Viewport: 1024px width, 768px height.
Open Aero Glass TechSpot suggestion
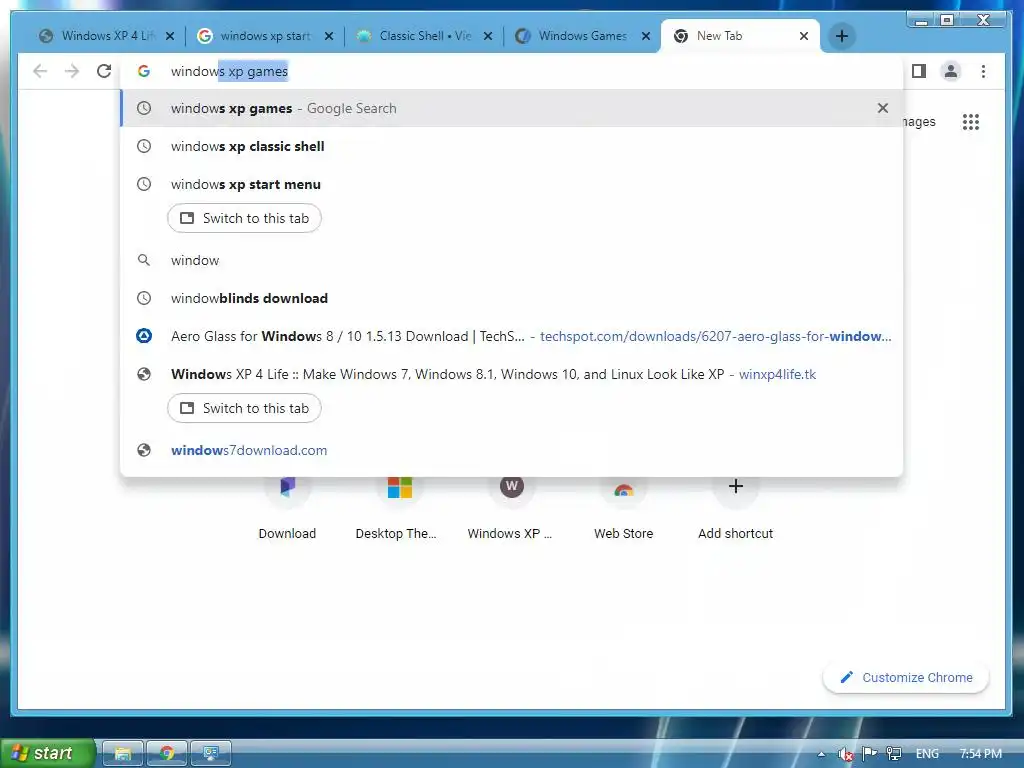point(512,336)
